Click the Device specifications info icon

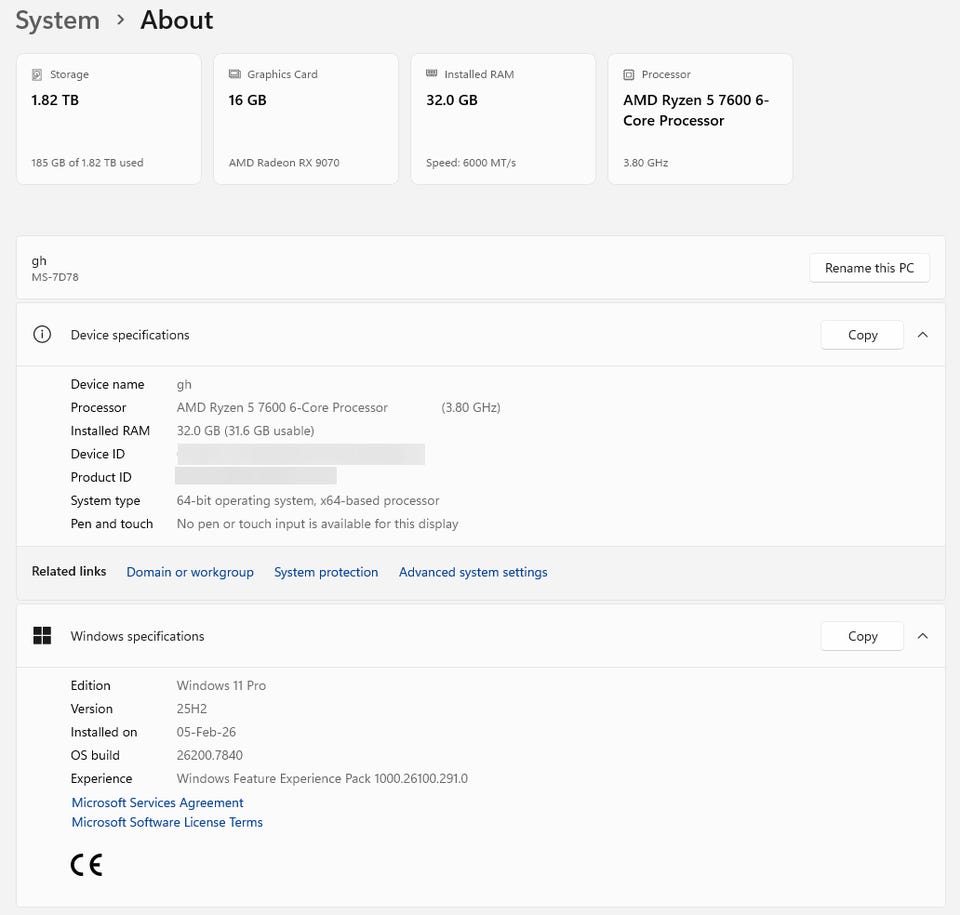point(42,335)
